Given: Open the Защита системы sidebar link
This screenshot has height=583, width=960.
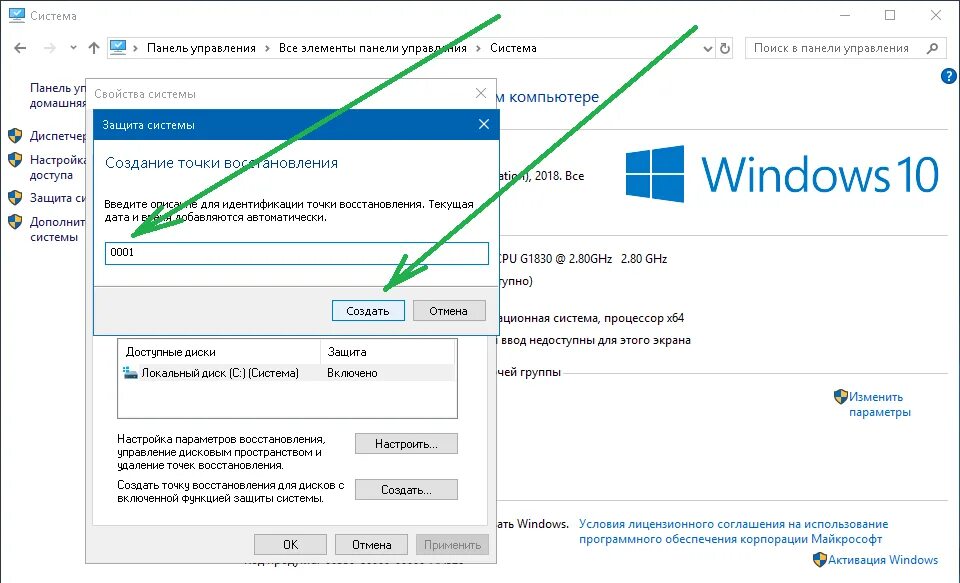Looking at the screenshot, I should click(58, 198).
